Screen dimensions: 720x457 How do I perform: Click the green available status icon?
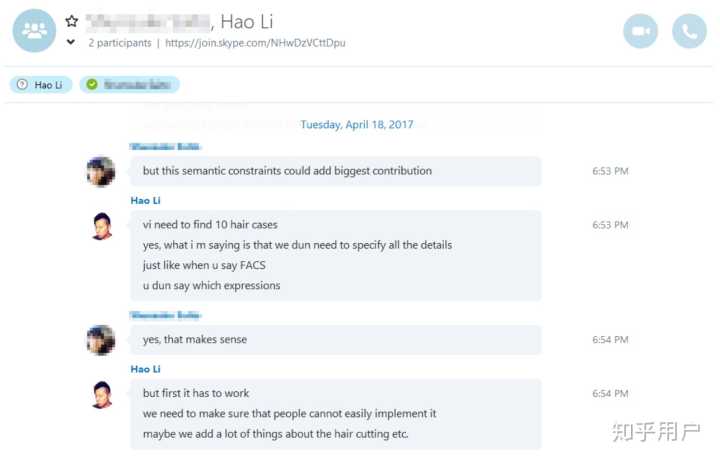(x=92, y=85)
